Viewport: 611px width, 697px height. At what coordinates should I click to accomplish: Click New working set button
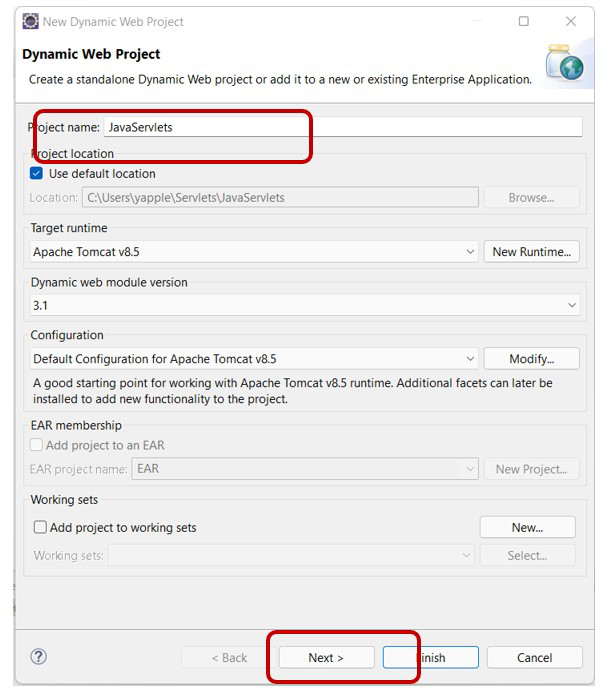coord(527,527)
